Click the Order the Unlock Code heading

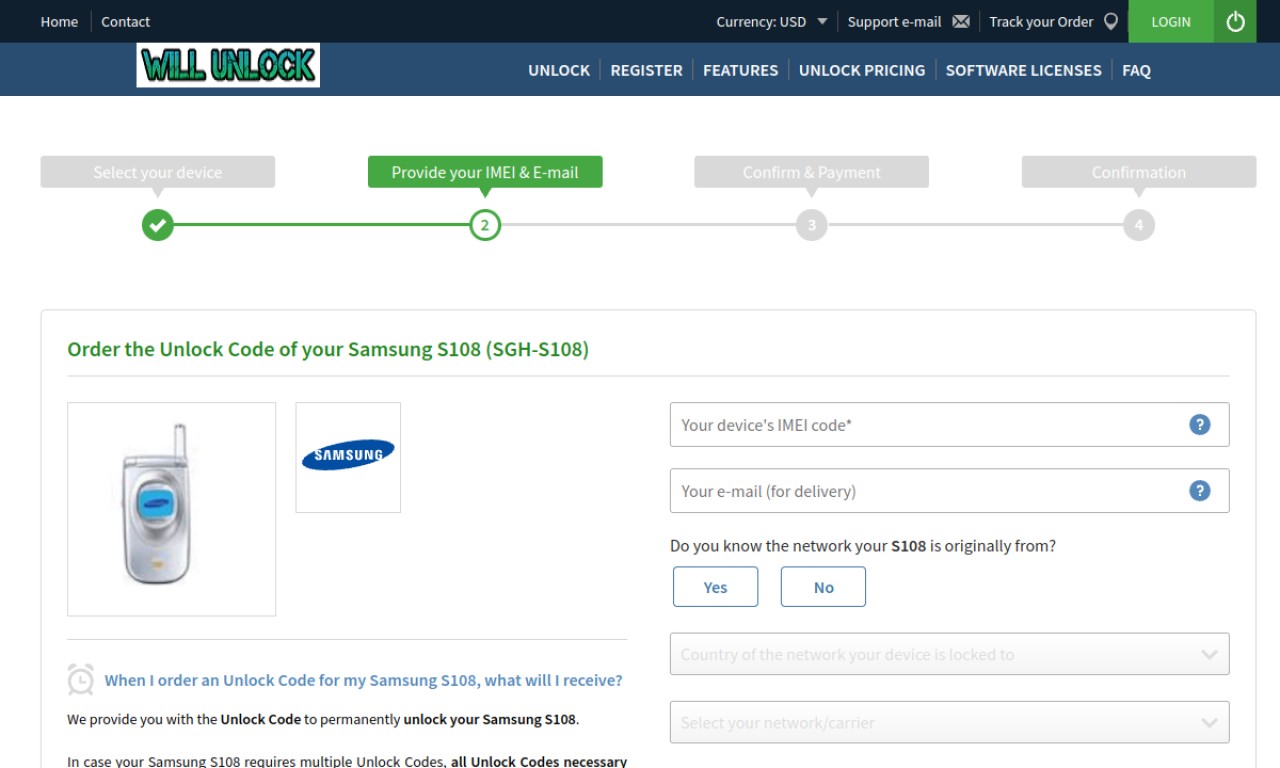(x=328, y=349)
